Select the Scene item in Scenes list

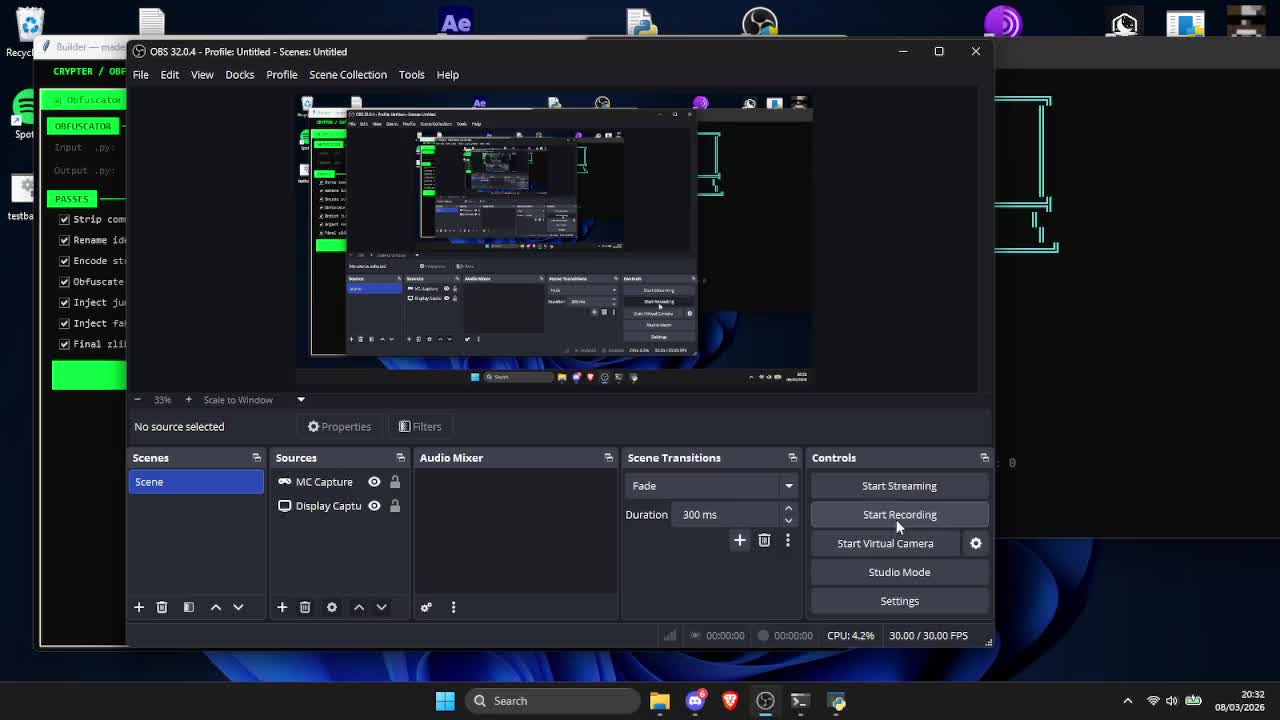196,482
